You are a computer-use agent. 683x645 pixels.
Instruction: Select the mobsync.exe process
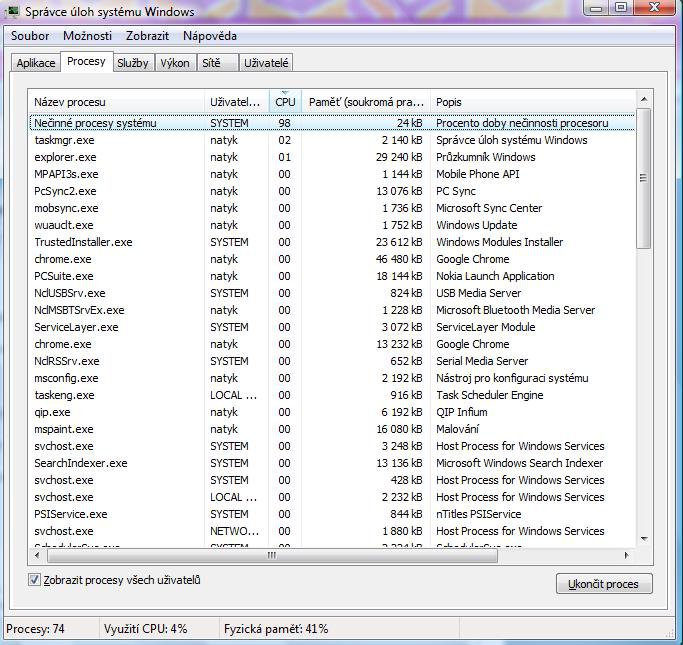332,208
